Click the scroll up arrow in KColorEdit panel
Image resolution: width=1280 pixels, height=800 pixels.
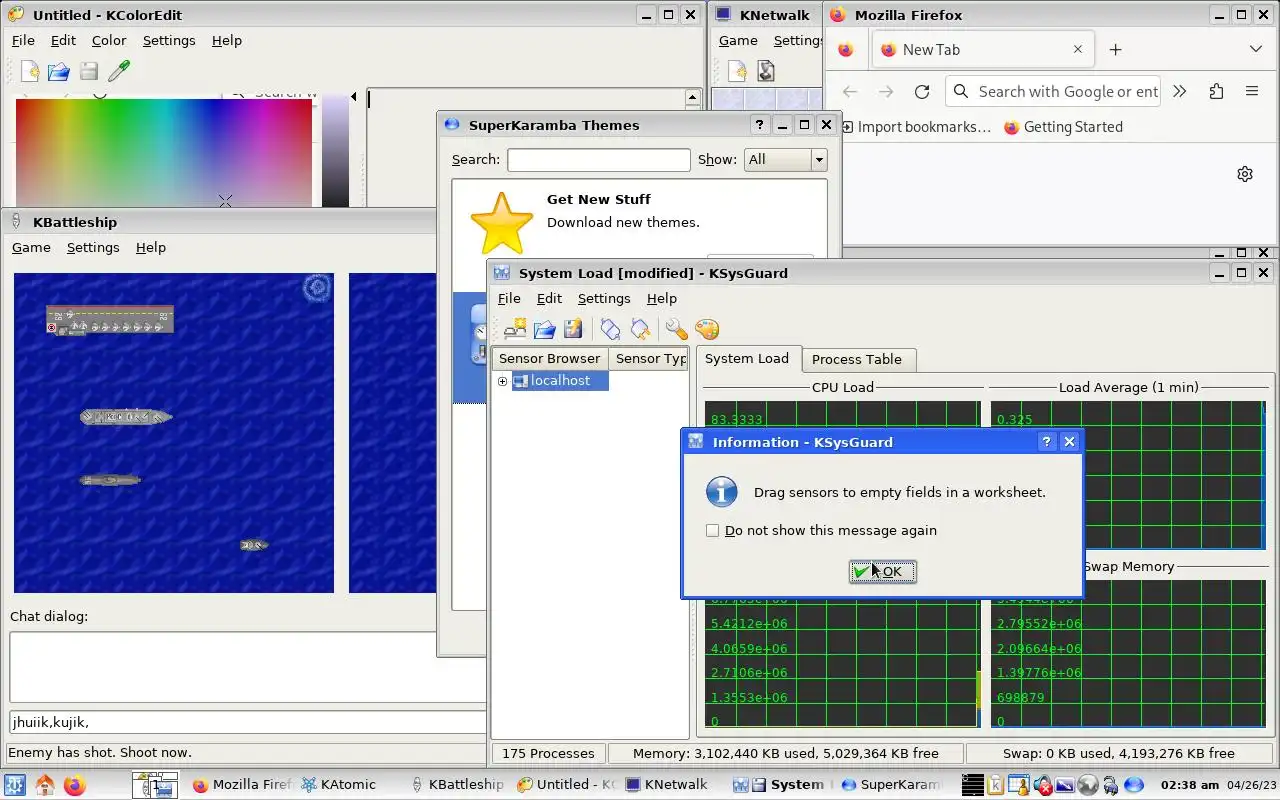[692, 98]
